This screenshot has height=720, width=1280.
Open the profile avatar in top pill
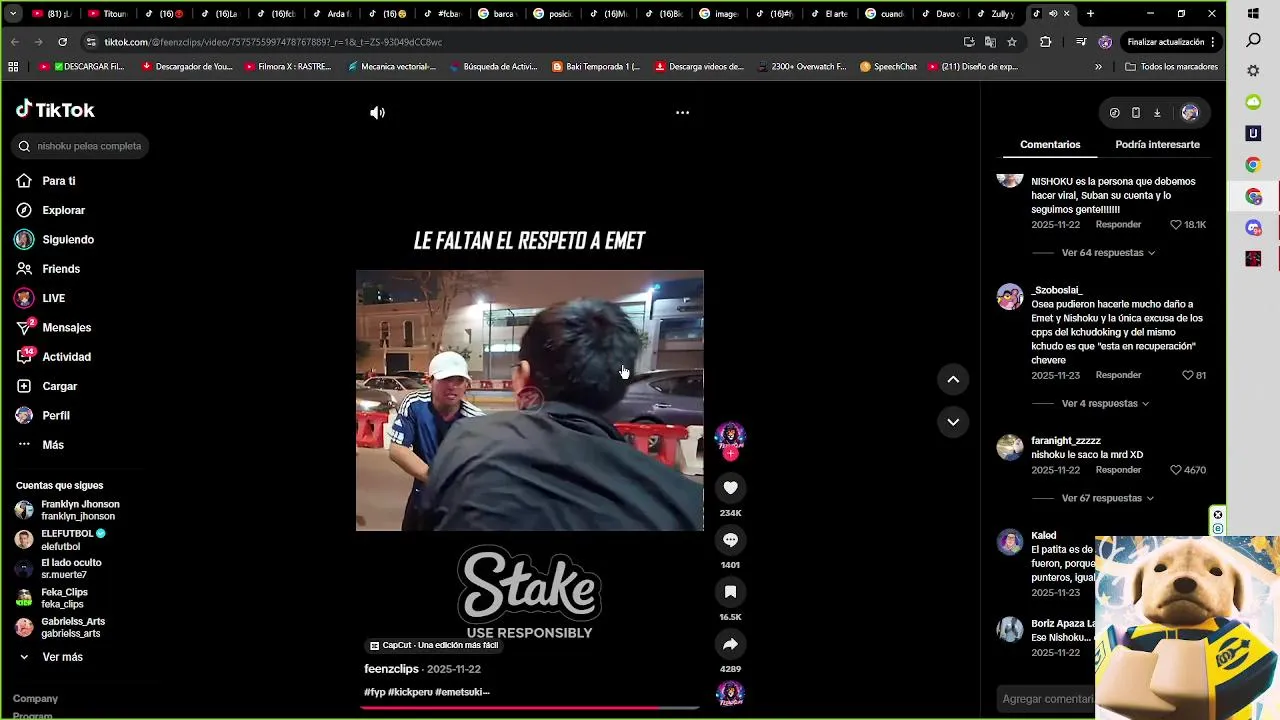1189,113
